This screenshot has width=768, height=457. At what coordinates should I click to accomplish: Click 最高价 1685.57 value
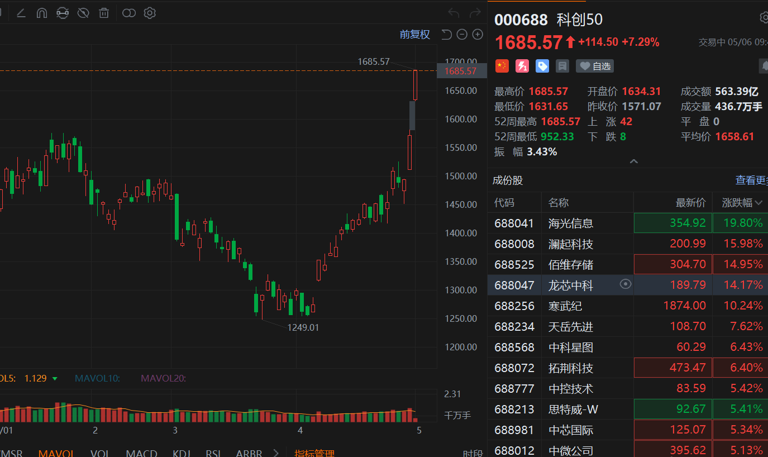(x=548, y=91)
